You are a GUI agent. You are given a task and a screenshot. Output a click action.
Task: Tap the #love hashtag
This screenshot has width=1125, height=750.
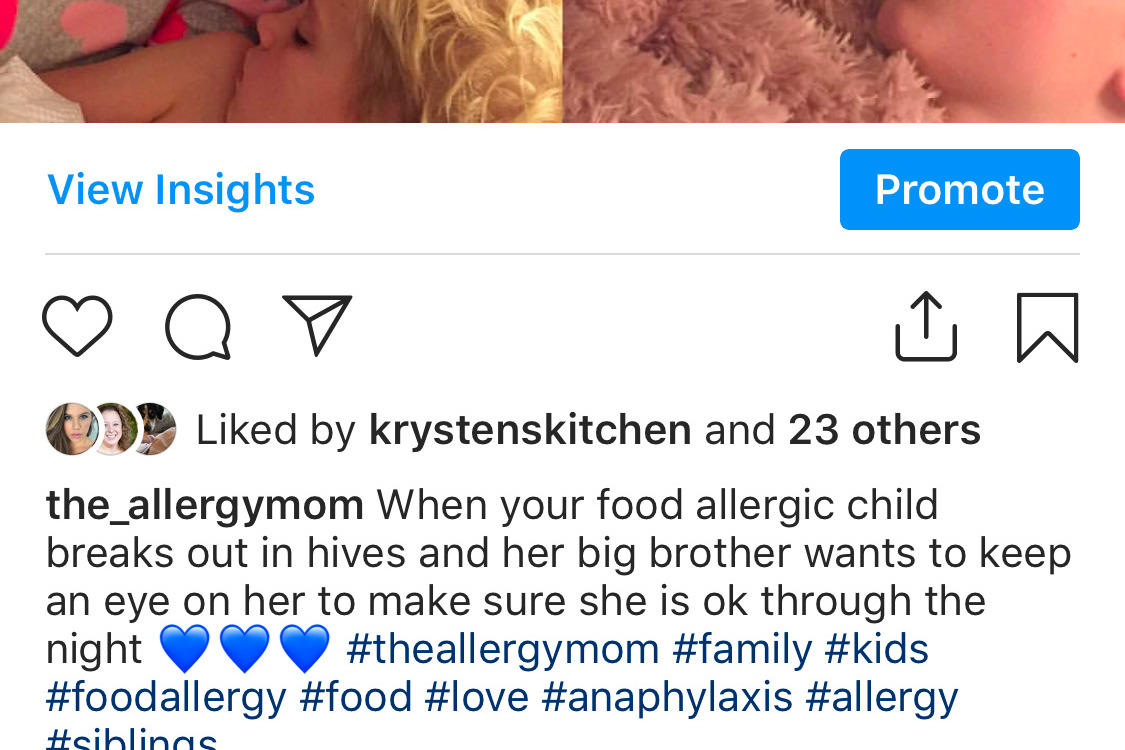click(x=476, y=698)
